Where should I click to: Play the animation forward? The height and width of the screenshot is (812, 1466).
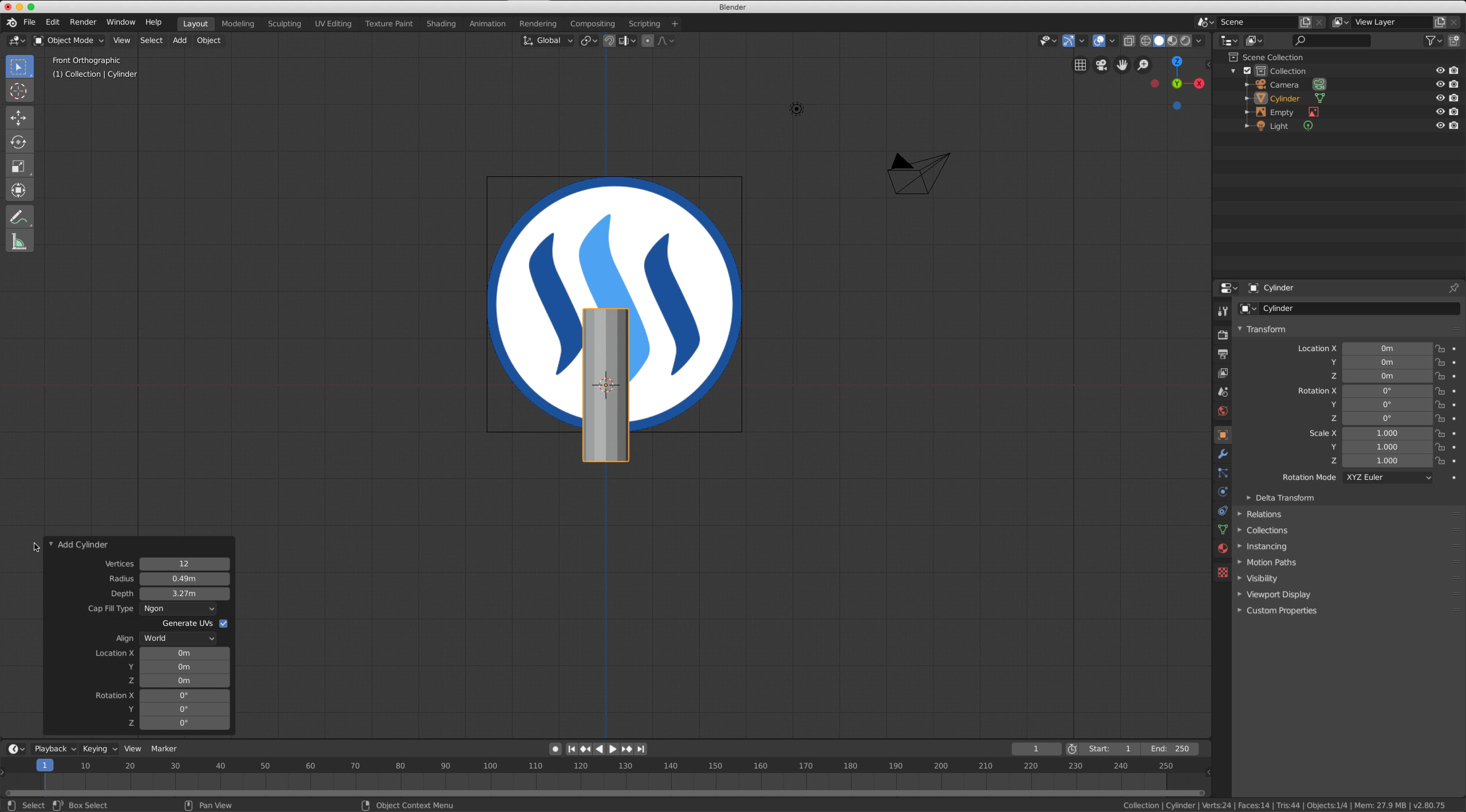[612, 748]
